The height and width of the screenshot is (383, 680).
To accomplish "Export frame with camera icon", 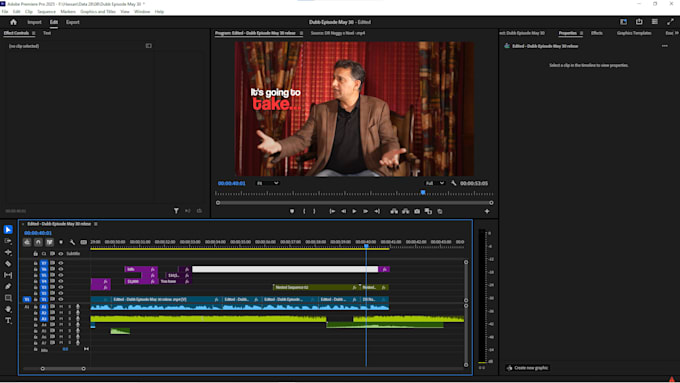I will click(417, 211).
